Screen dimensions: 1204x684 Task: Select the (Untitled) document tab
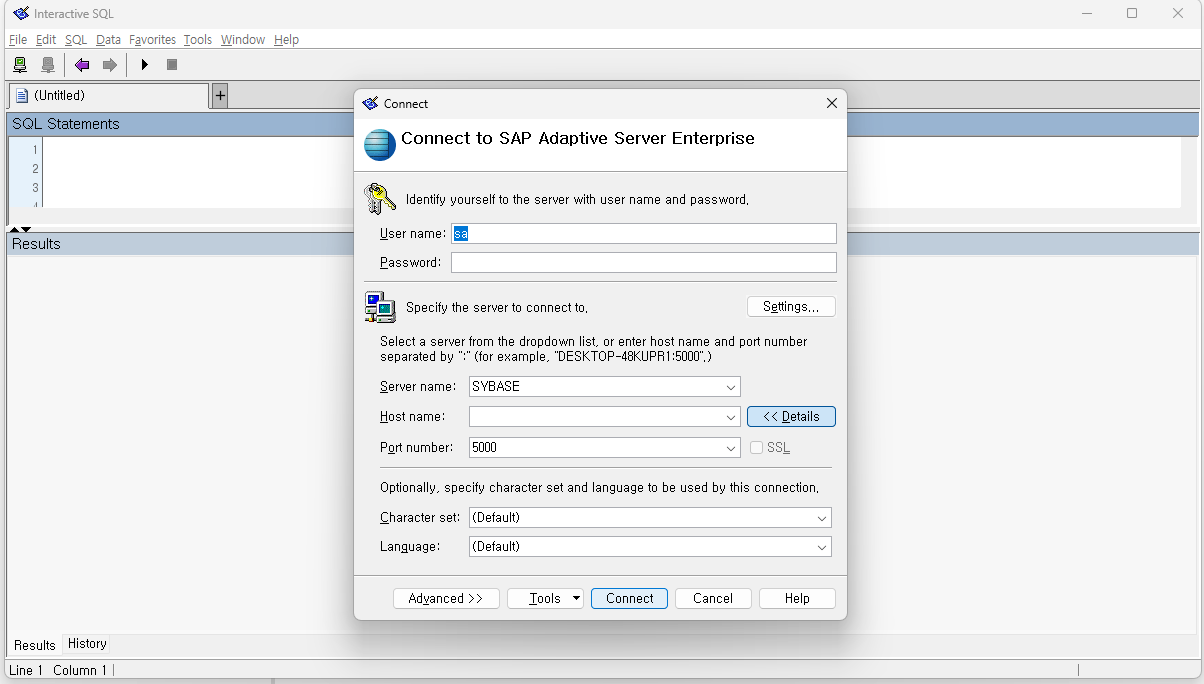tap(108, 96)
